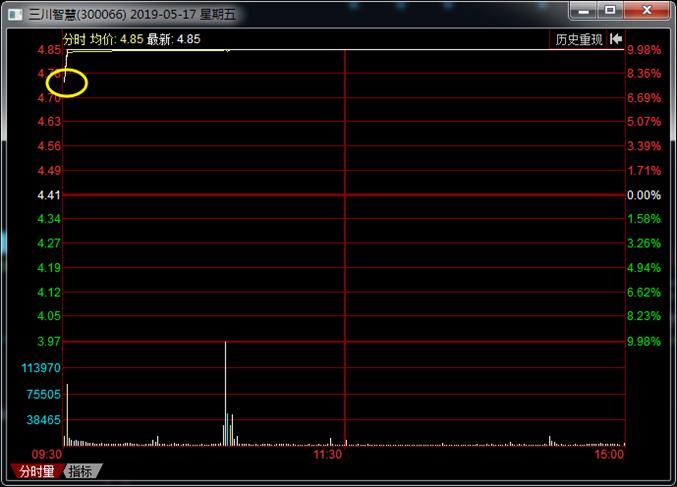This screenshot has width=677, height=487.
Task: Click the tallest white volume spike bar
Action: pyautogui.click(x=225, y=390)
